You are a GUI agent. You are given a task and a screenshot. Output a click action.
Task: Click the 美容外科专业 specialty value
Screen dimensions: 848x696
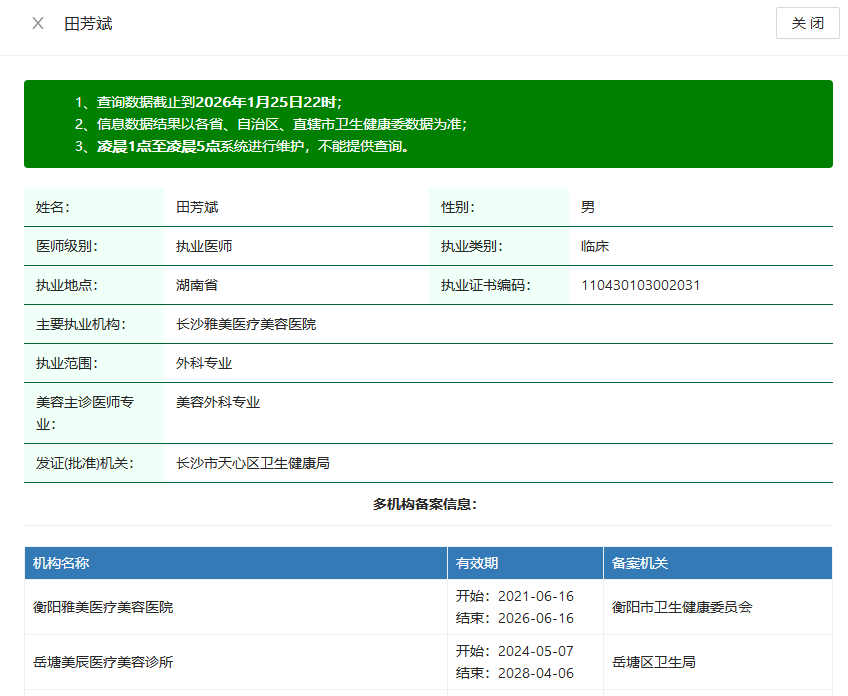click(x=218, y=402)
